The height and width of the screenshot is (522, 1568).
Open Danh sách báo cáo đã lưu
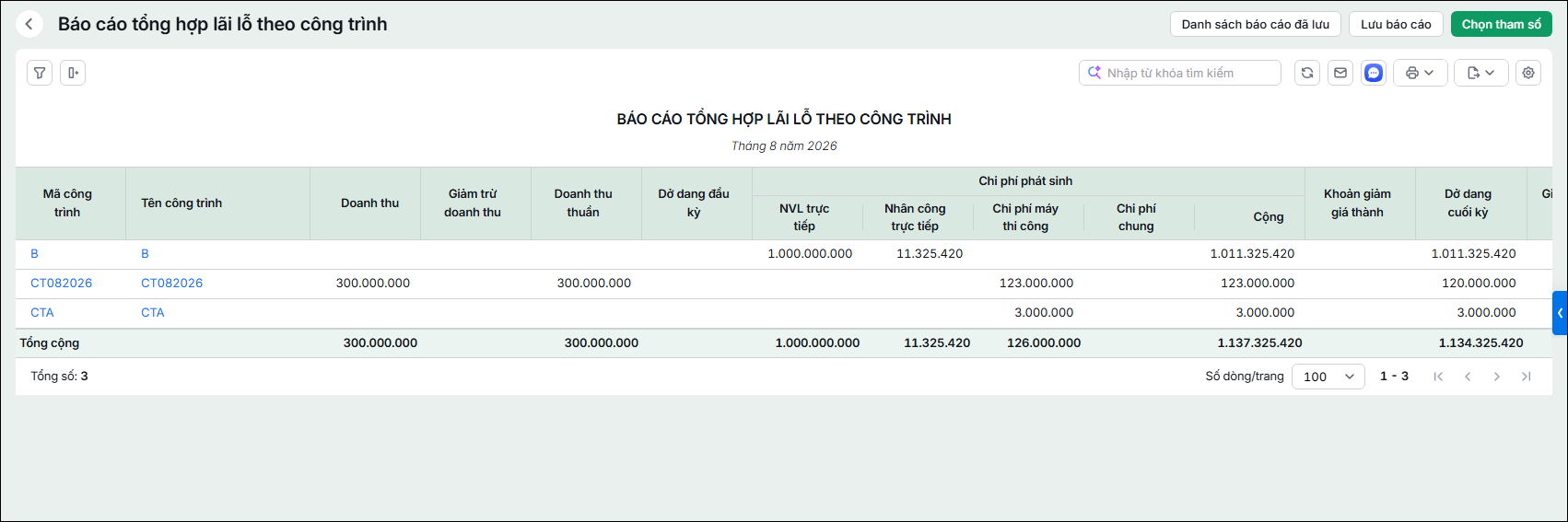pyautogui.click(x=1256, y=24)
